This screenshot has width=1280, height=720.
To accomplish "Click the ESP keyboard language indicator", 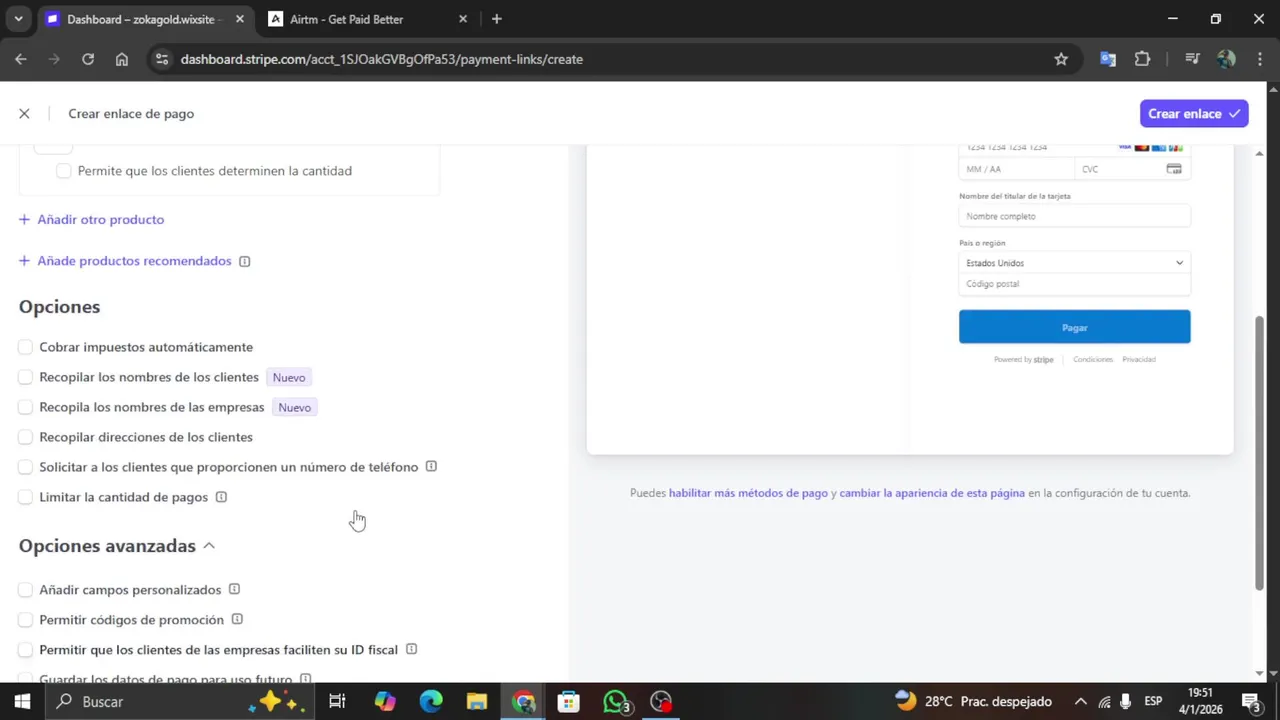I will [1153, 702].
